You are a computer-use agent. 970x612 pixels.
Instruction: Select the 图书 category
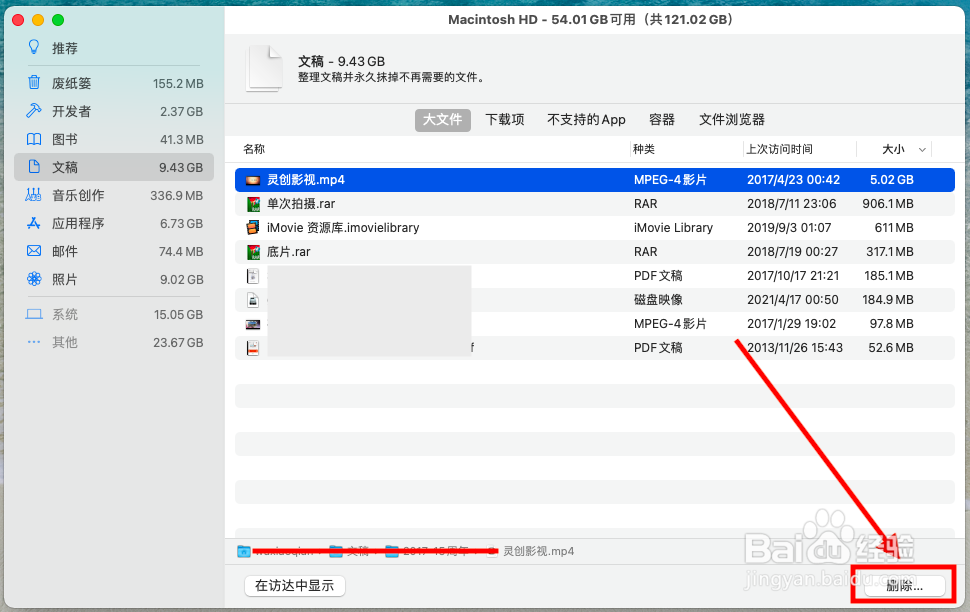click(x=62, y=139)
